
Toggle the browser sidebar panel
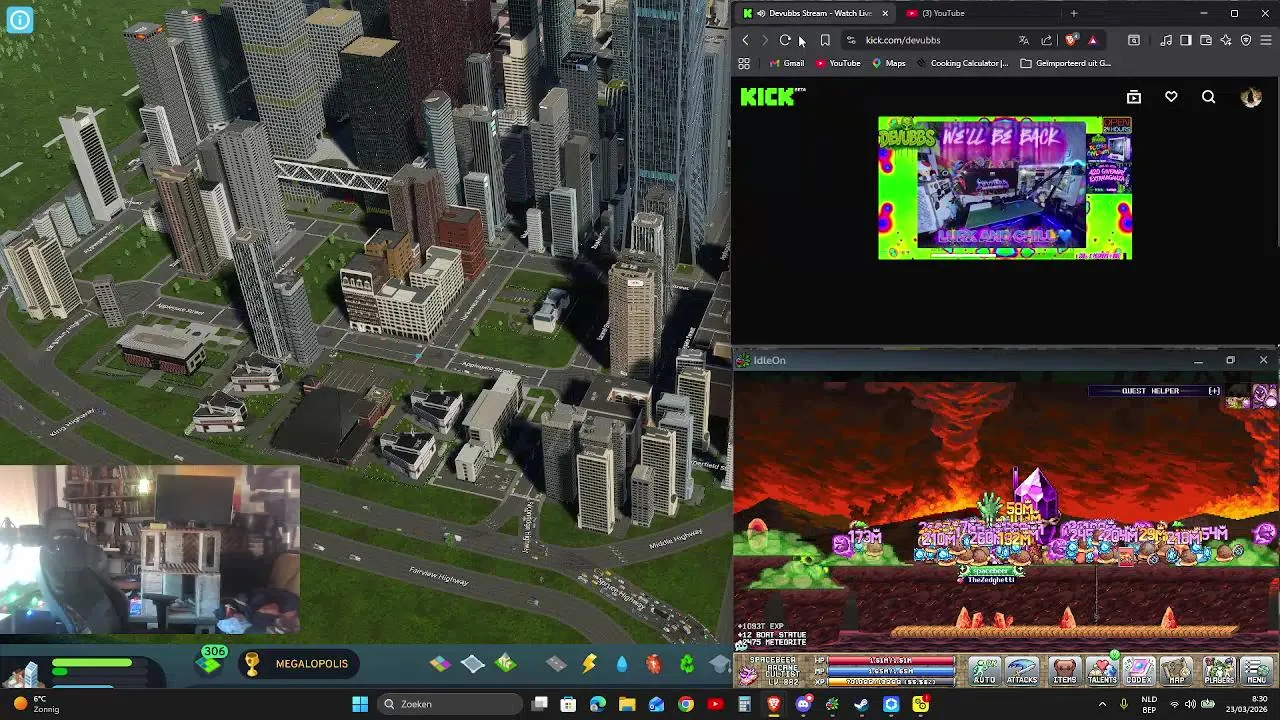click(x=1185, y=40)
